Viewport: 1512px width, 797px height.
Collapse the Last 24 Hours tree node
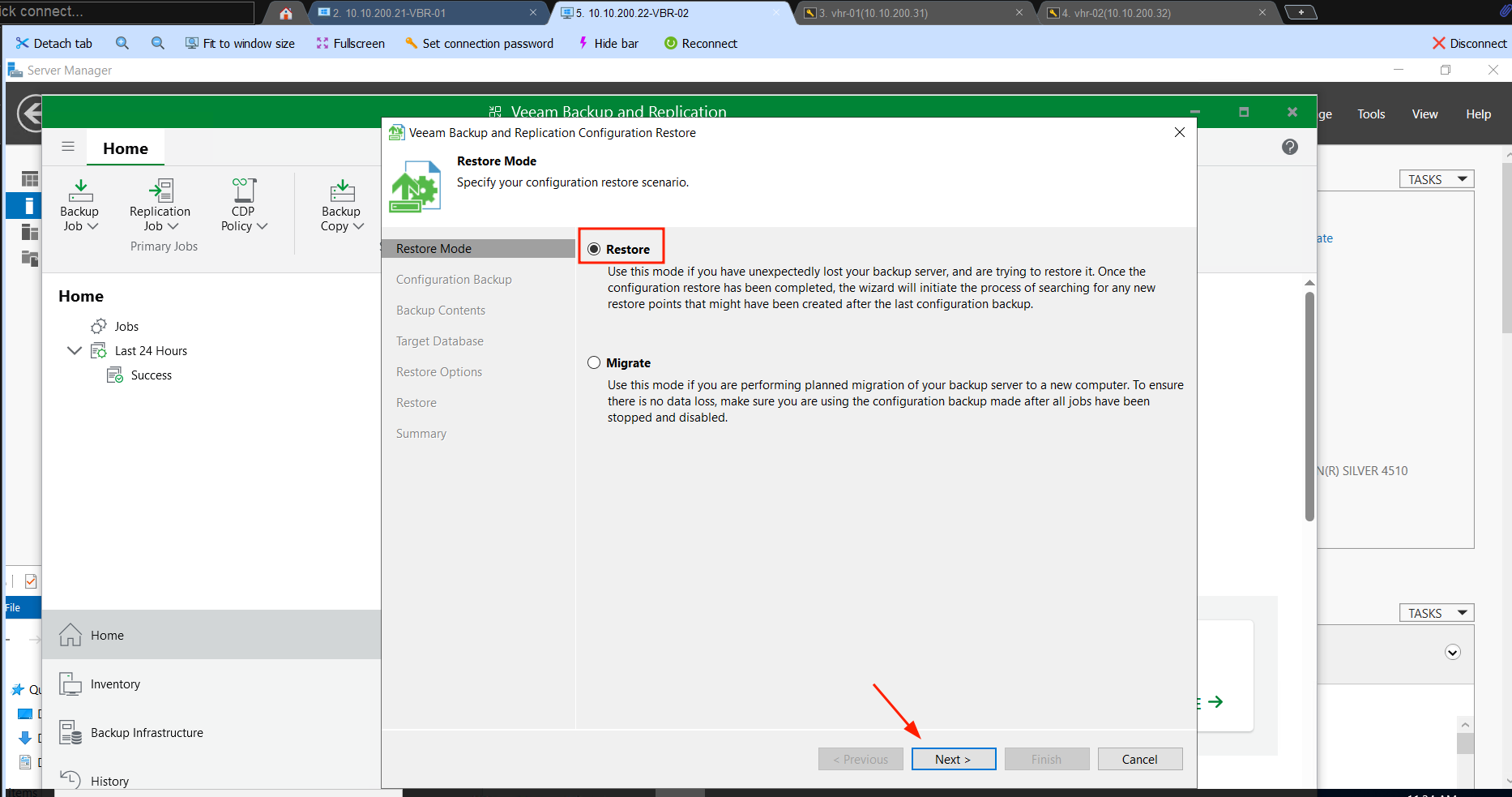pyautogui.click(x=75, y=350)
